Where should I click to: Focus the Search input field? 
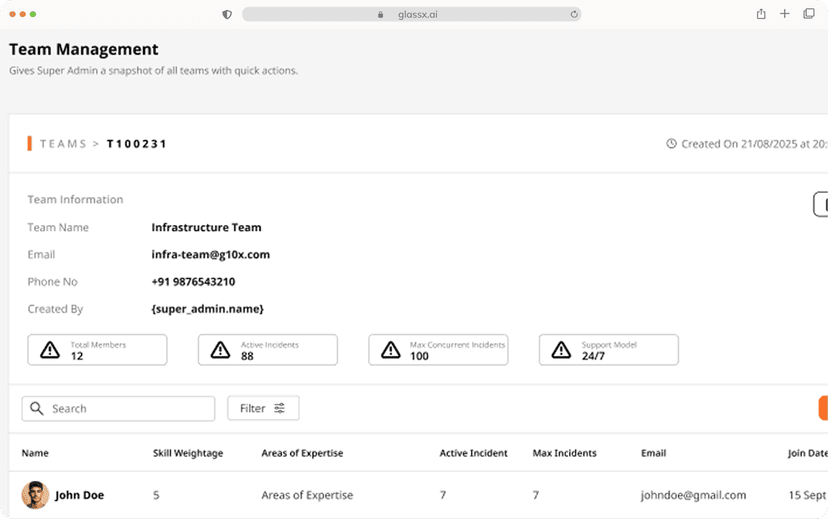(118, 409)
